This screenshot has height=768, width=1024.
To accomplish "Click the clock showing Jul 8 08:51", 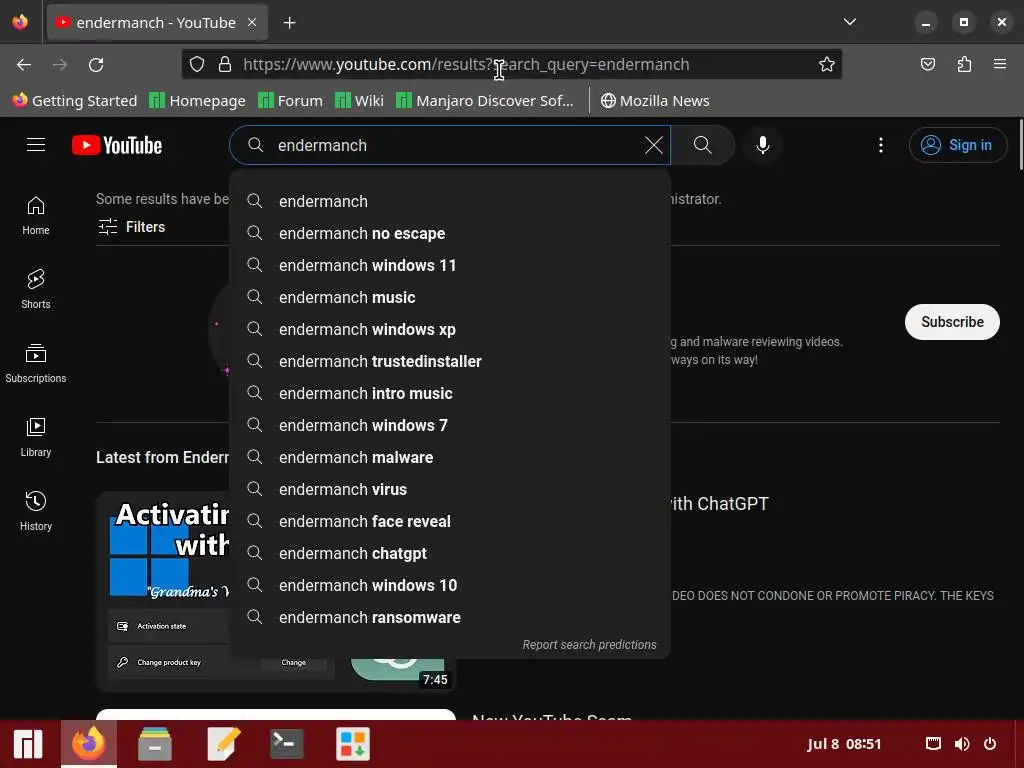I will (844, 744).
